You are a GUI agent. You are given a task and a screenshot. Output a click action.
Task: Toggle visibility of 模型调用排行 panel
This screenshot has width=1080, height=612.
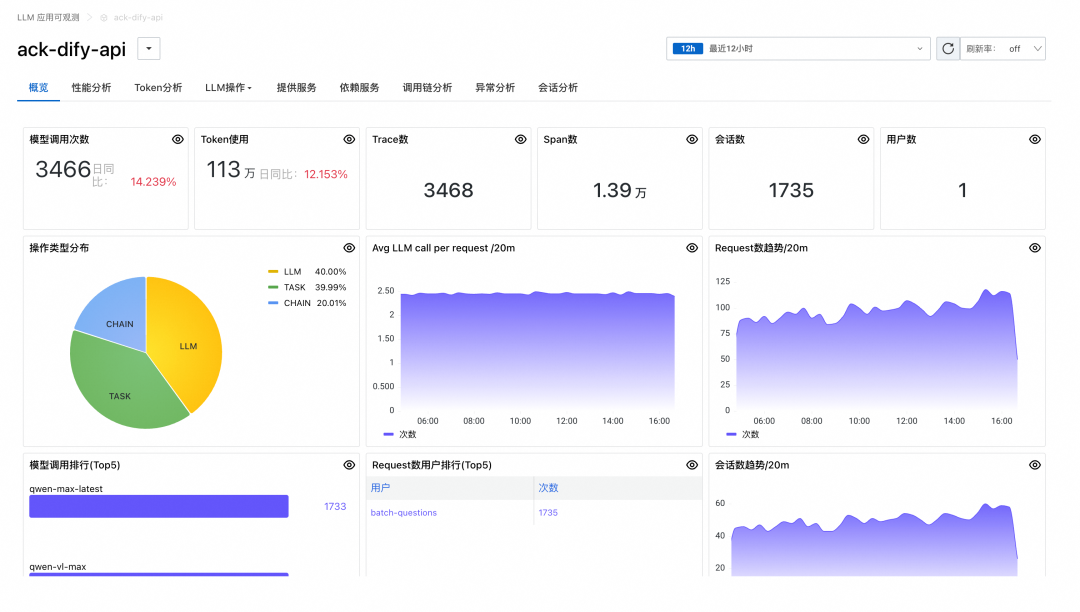[349, 465]
